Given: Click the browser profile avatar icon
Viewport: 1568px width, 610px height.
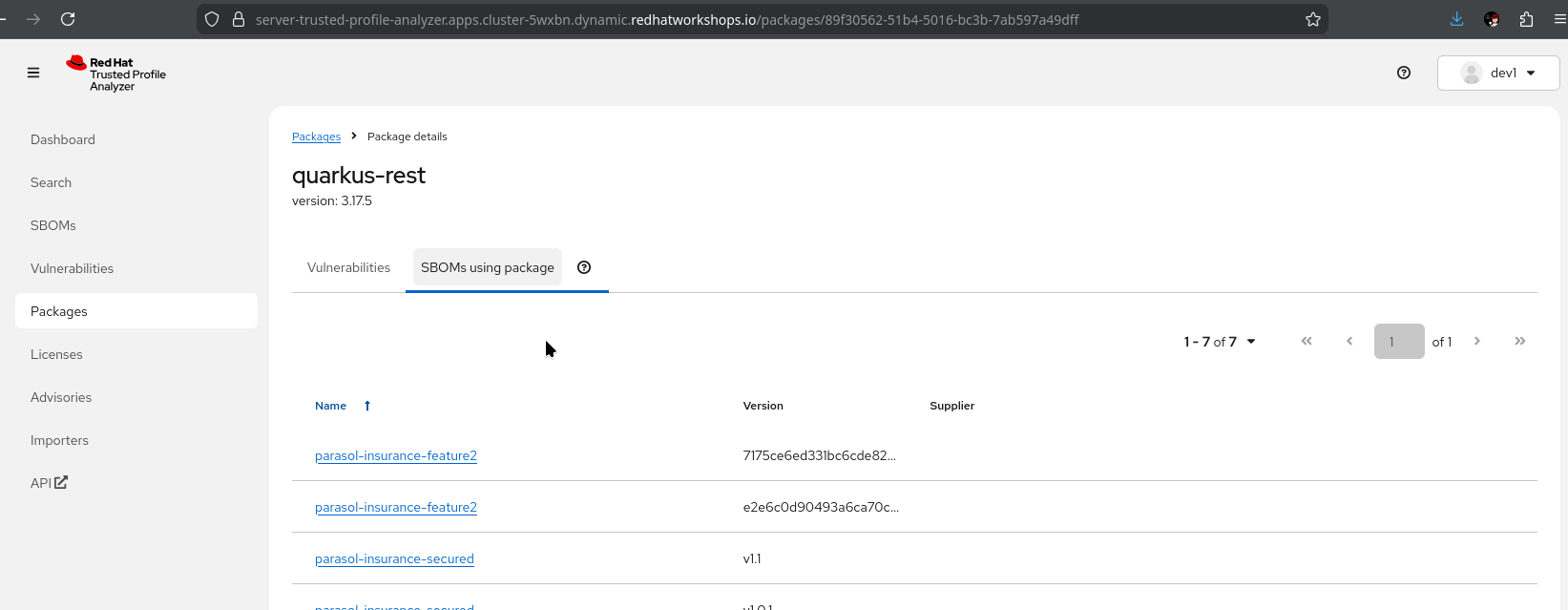Looking at the screenshot, I should (x=1492, y=19).
